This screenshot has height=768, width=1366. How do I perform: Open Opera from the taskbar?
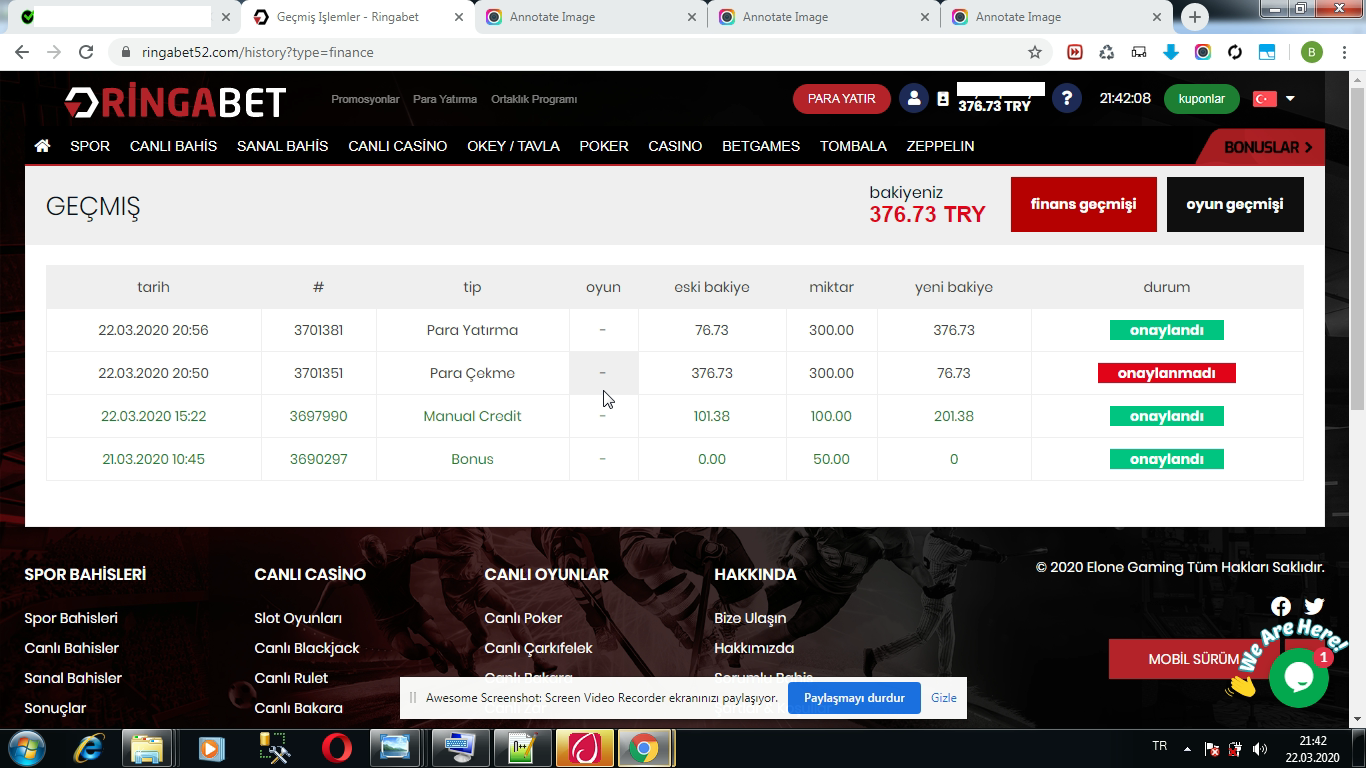click(x=336, y=748)
